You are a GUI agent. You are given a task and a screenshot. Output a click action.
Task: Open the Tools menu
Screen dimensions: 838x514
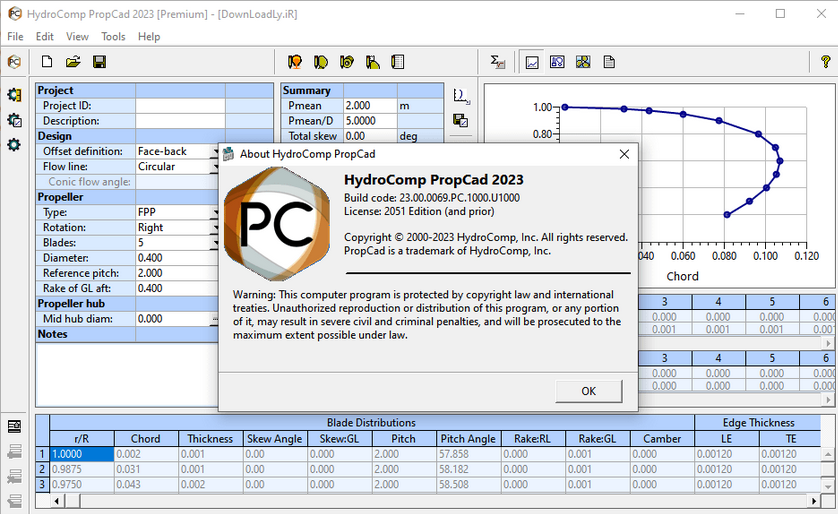tap(113, 36)
